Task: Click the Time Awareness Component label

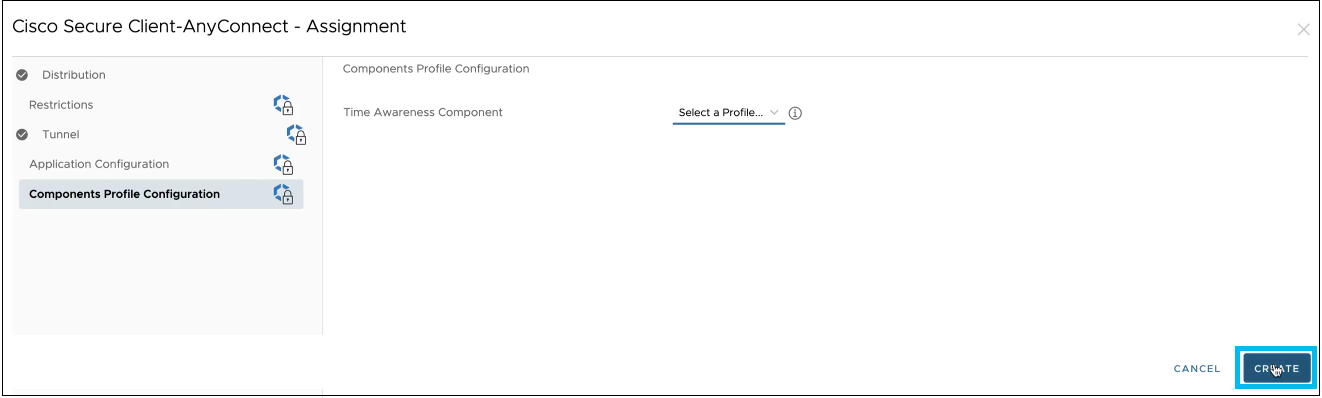Action: pyautogui.click(x=423, y=112)
